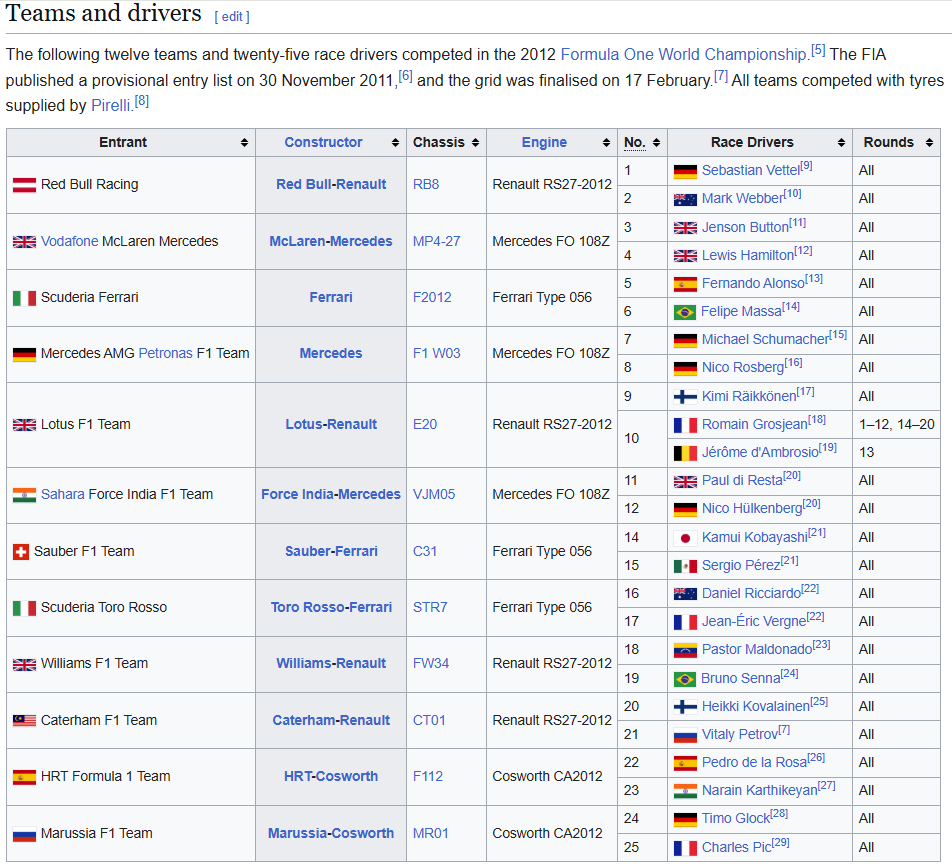Sort table by Chassis column arrows
This screenshot has height=864, width=952.
[475, 143]
